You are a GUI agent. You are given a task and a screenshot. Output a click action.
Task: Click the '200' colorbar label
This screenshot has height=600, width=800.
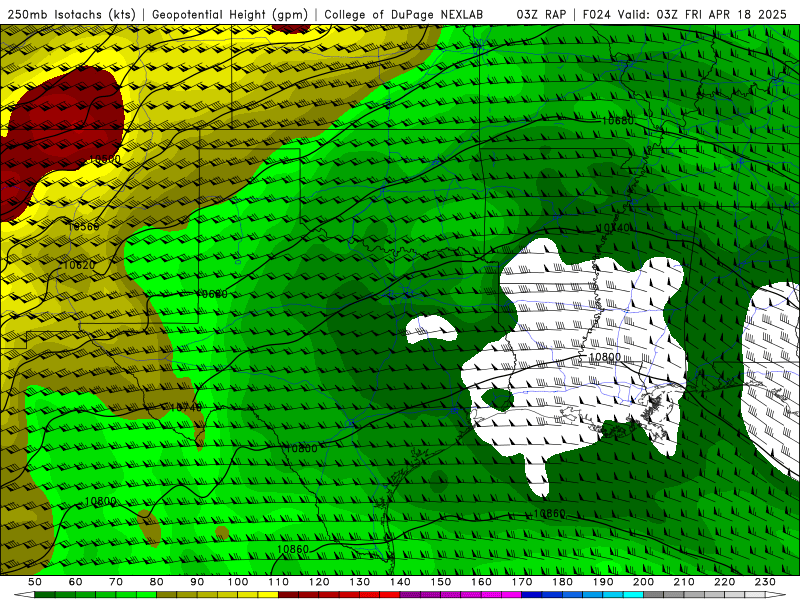(644, 582)
